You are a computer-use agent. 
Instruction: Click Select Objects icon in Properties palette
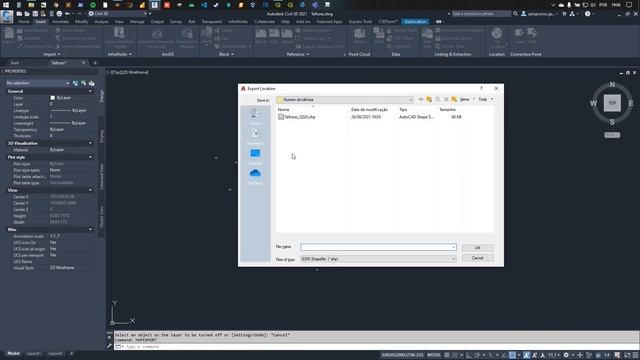coord(84,83)
